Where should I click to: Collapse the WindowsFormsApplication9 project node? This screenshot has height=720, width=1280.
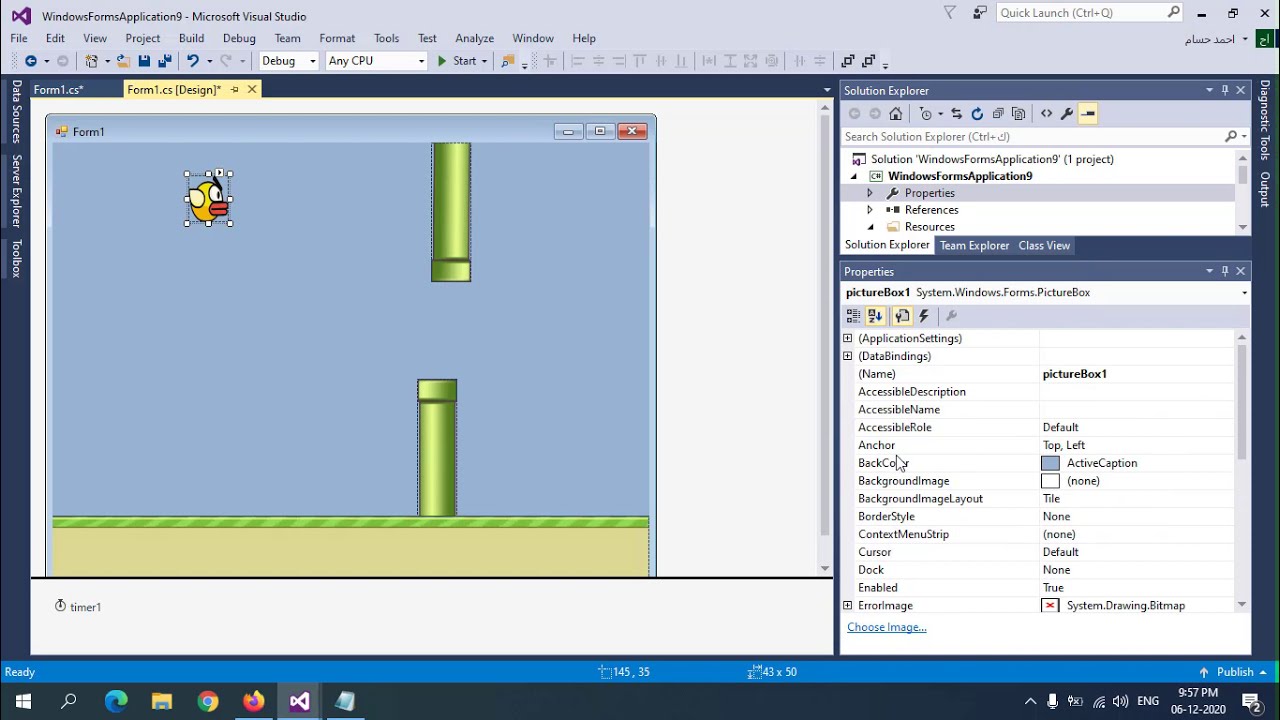click(853, 176)
